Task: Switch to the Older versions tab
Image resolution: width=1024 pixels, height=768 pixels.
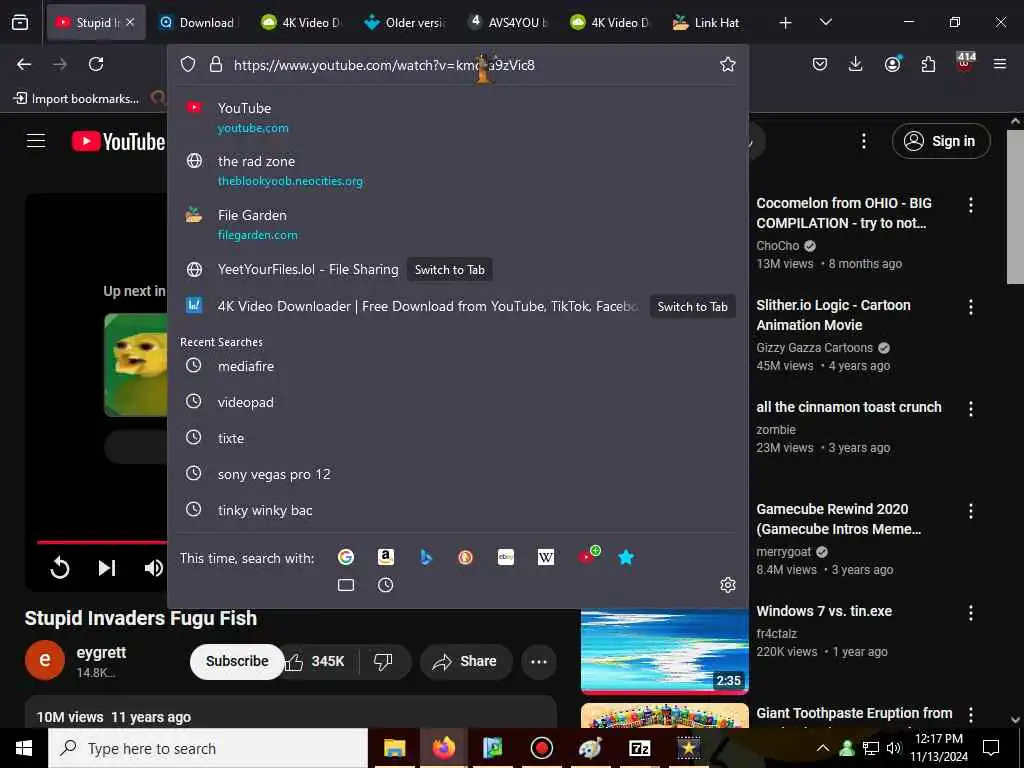Action: click(x=405, y=22)
